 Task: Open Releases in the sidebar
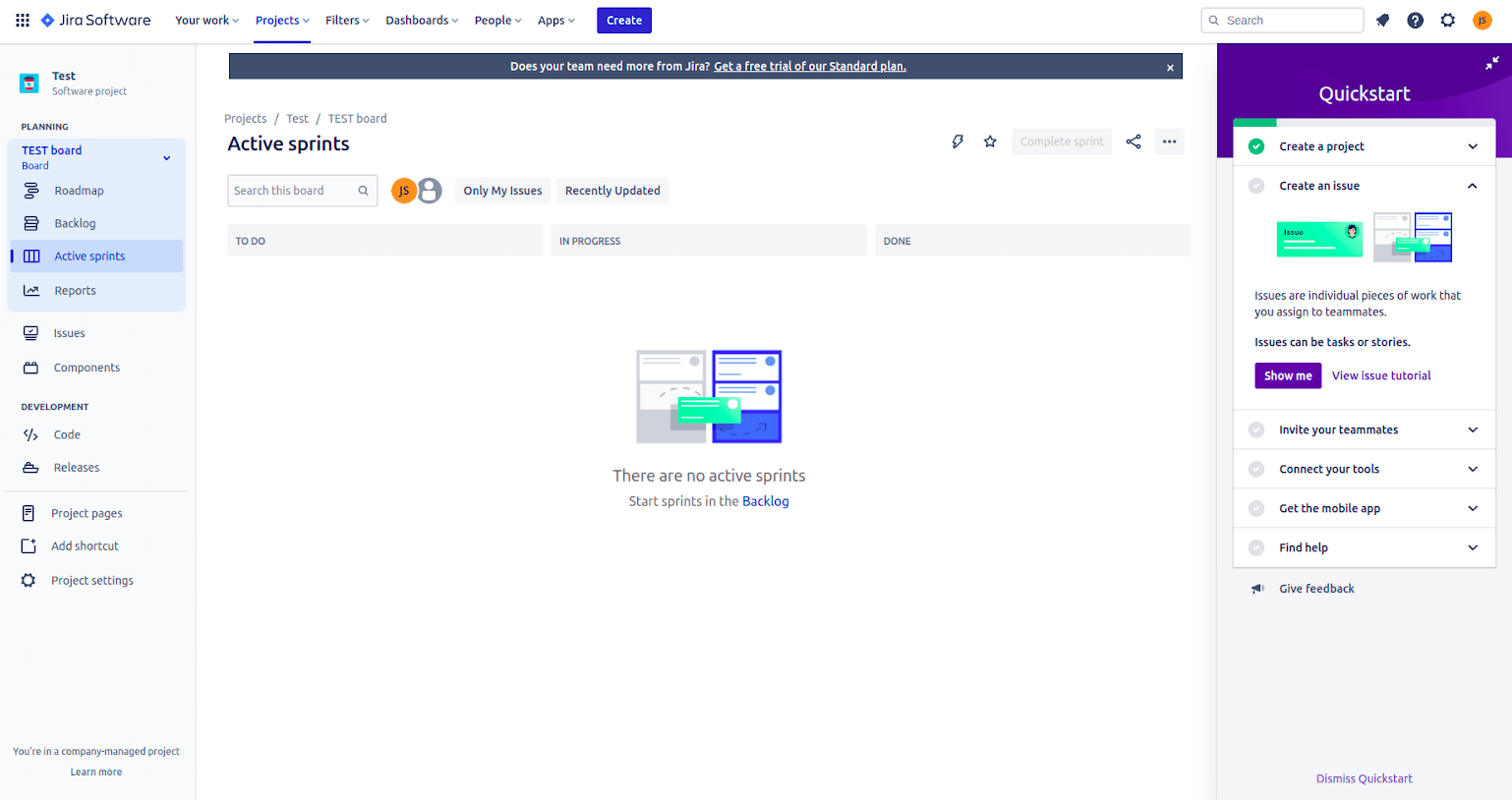click(96, 468)
